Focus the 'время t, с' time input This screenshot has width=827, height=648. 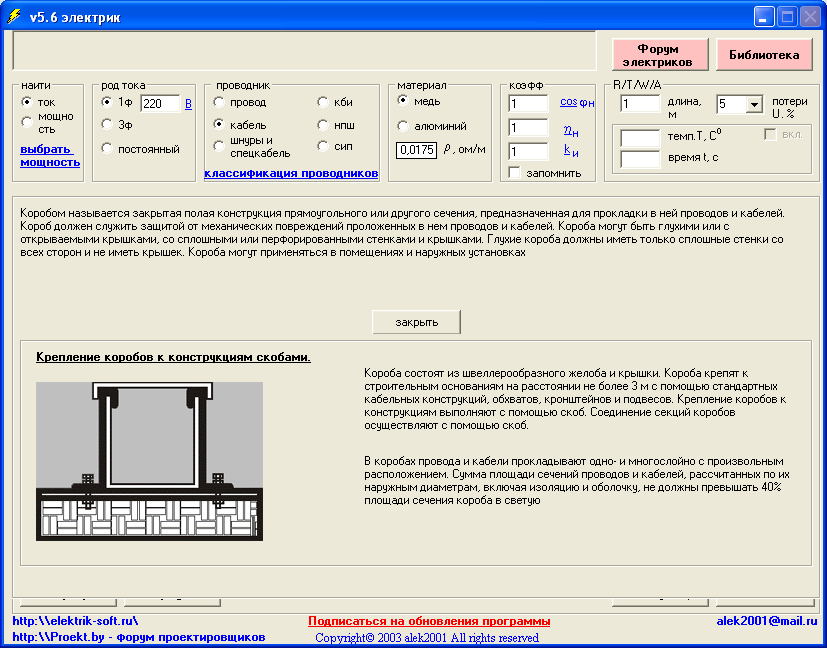click(x=640, y=159)
